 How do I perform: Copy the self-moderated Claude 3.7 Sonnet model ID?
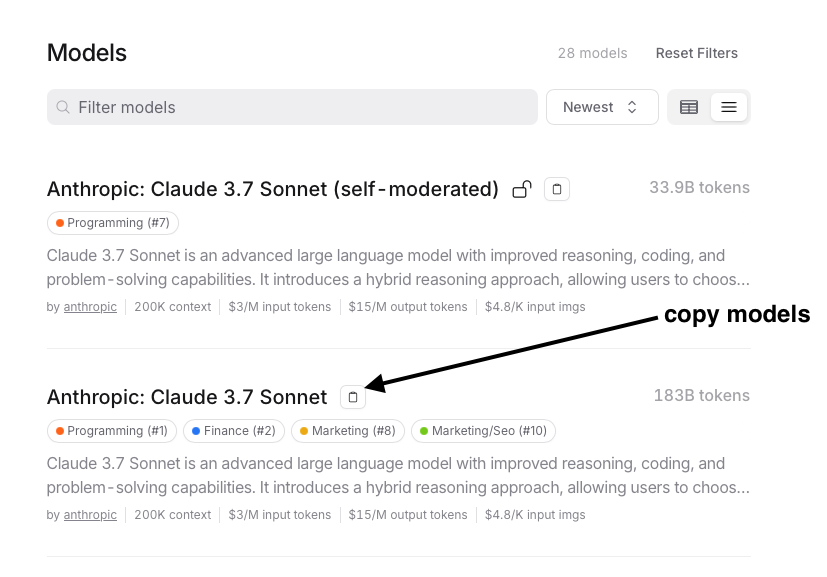coord(557,189)
